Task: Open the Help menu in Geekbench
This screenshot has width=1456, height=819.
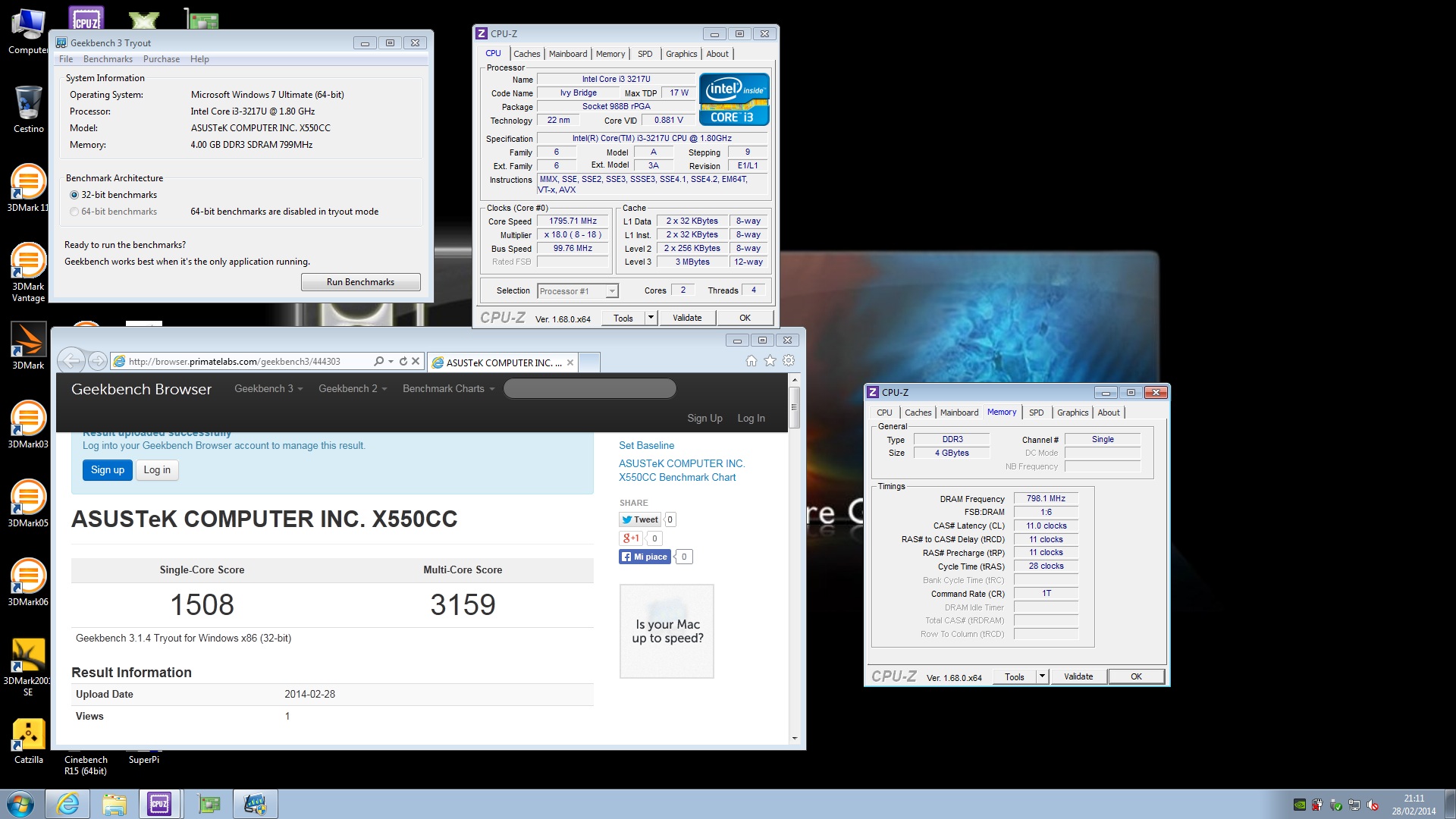Action: (199, 59)
